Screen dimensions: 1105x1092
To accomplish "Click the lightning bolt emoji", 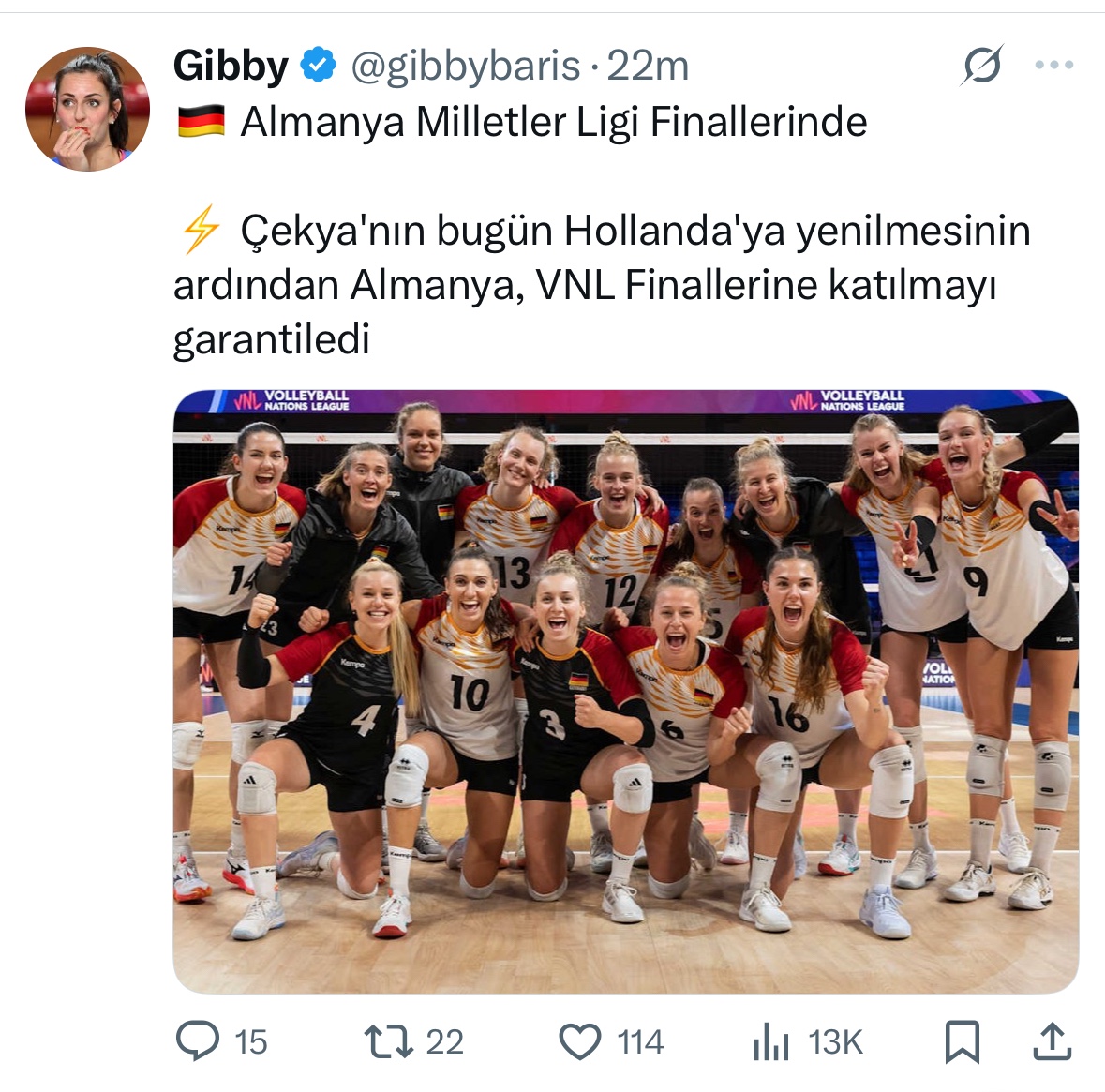I will (201, 229).
